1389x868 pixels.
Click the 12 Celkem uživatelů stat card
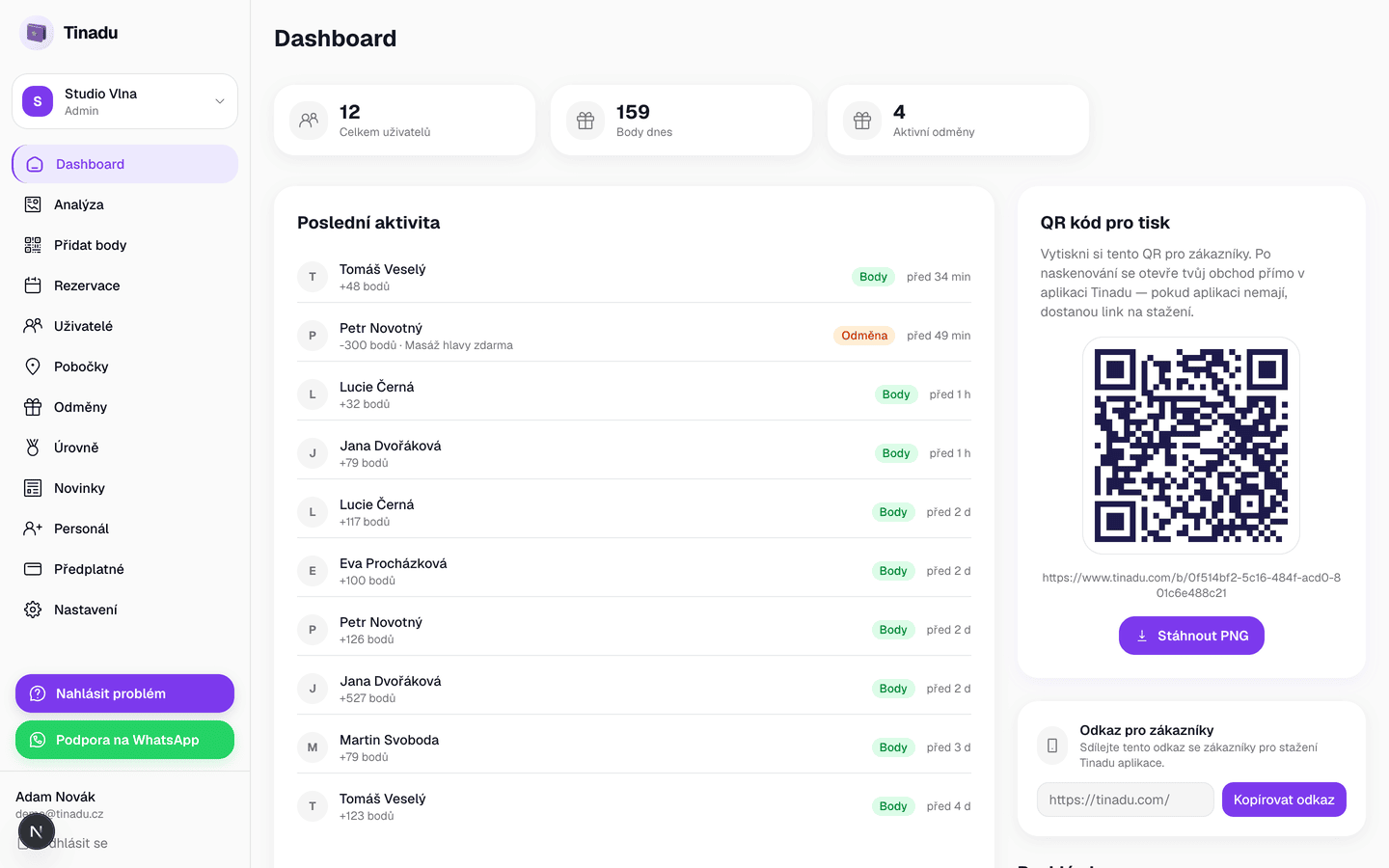[x=404, y=121]
